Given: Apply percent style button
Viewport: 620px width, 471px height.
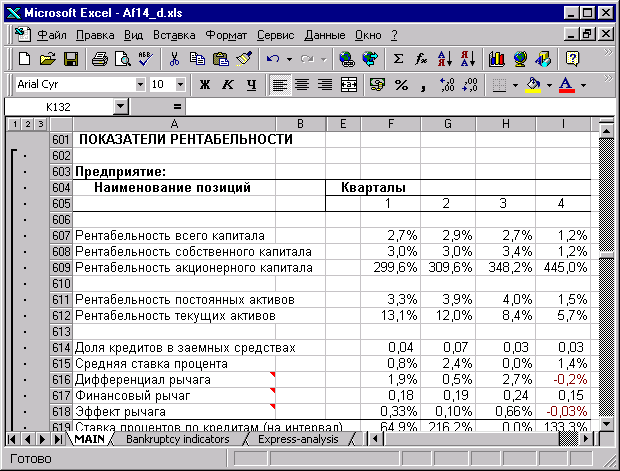Looking at the screenshot, I should tap(401, 85).
